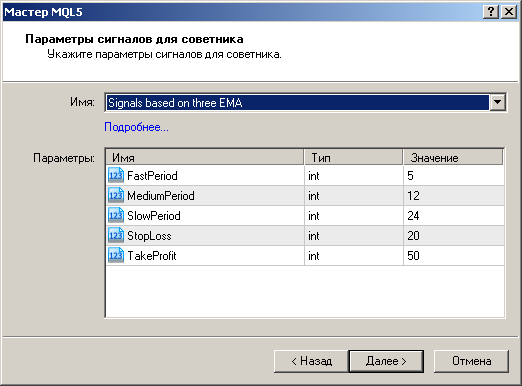522x386 pixels.
Task: Click the SlowPeriod value 24
Action: 413,216
